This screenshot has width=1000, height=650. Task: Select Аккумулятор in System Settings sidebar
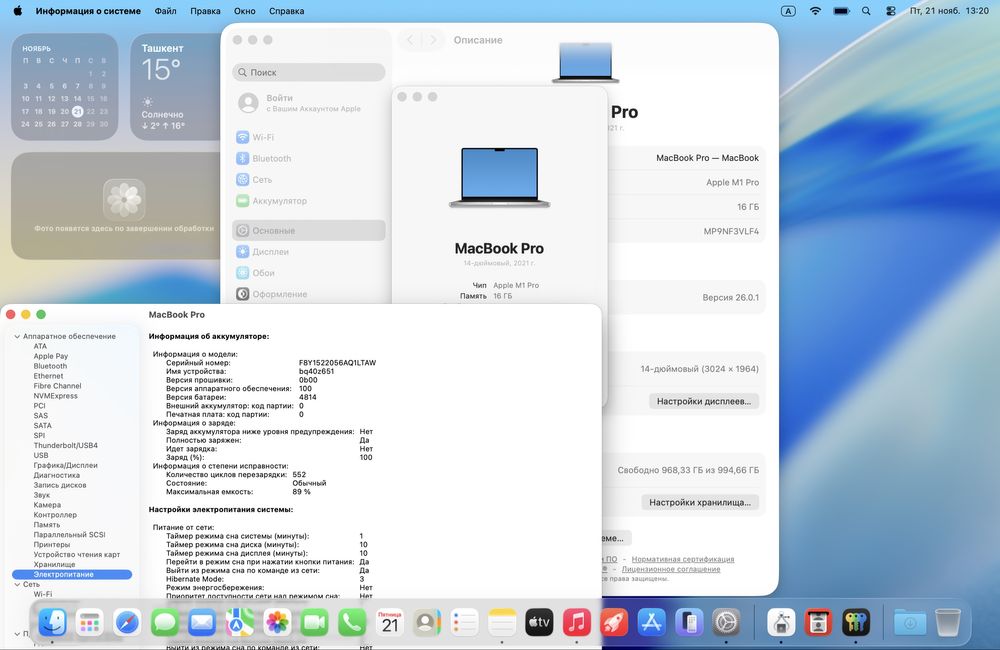(309, 200)
